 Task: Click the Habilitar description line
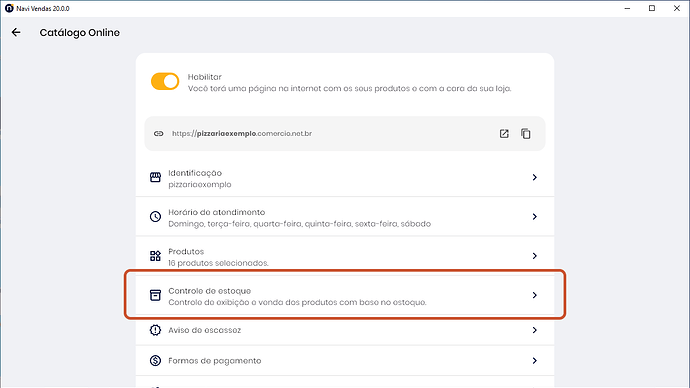(x=349, y=88)
